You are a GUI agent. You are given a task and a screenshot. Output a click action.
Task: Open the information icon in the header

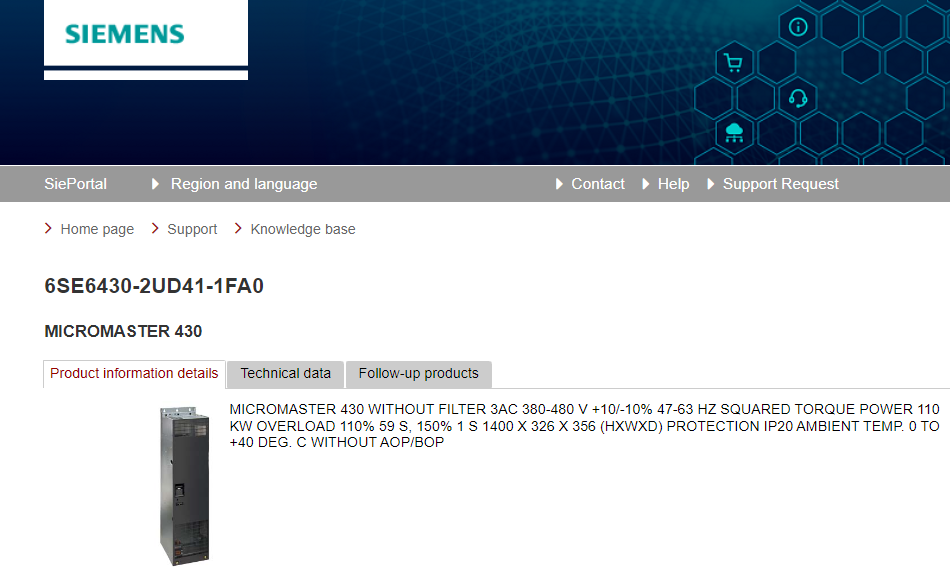[797, 27]
